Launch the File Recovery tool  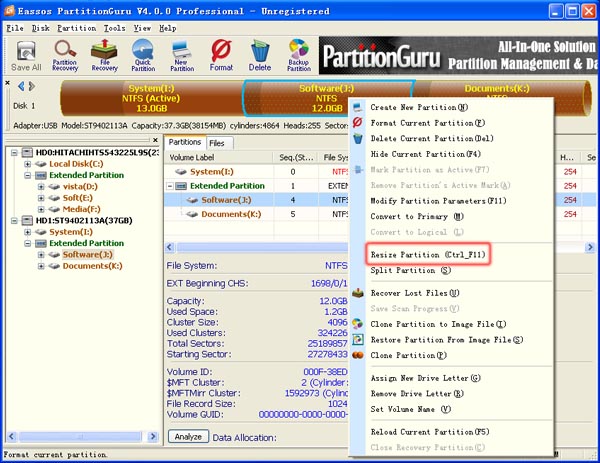click(104, 56)
